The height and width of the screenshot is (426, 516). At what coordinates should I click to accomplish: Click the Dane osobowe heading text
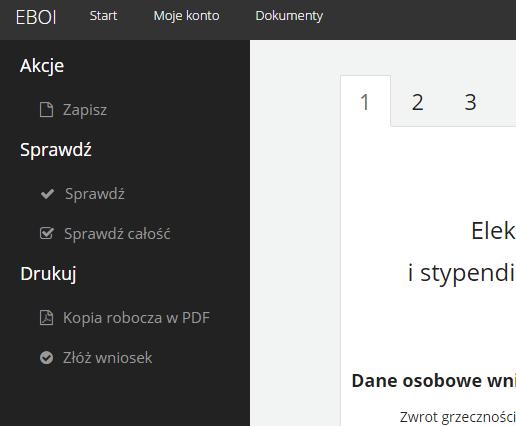point(434,381)
